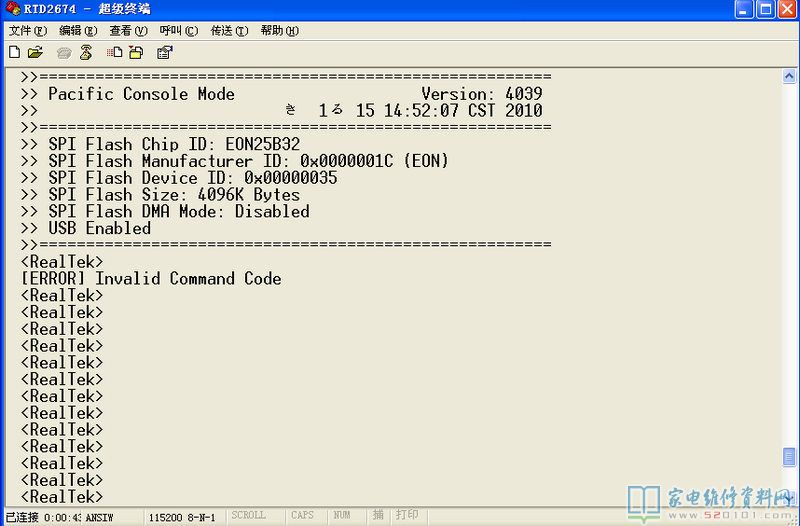This screenshot has width=800, height=526.
Task: Expand the 呼叫(C) menu
Action: tap(178, 31)
